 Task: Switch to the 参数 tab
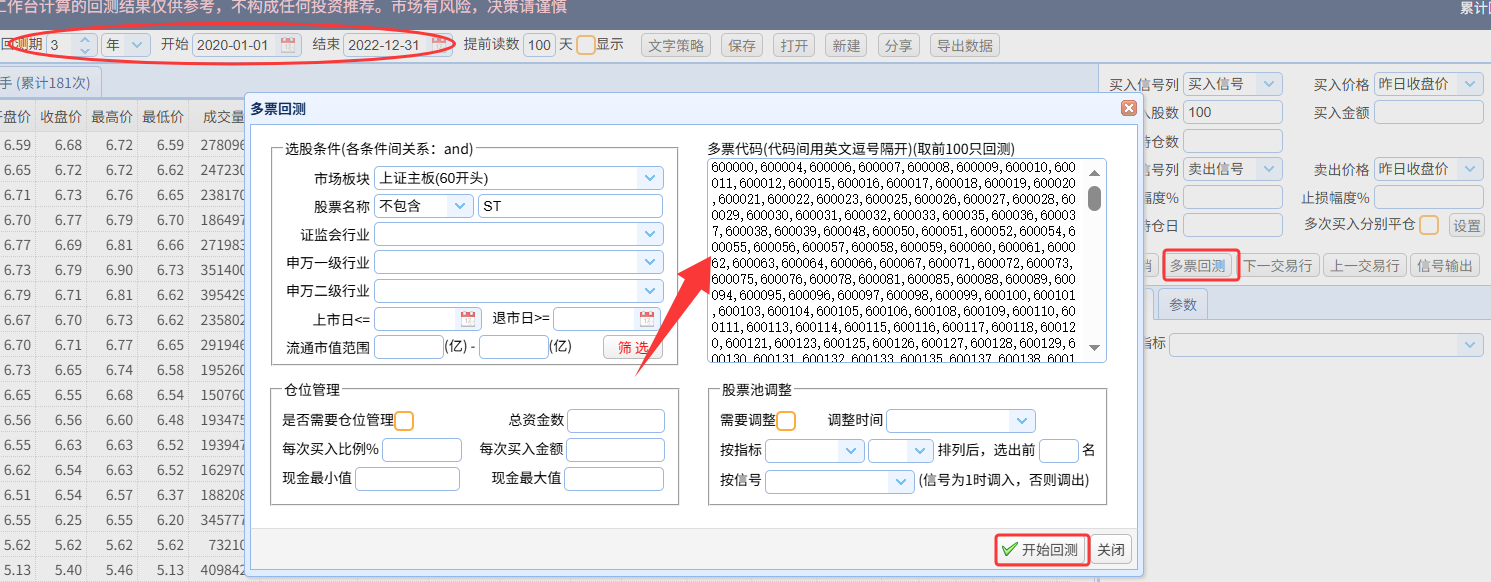1183,305
